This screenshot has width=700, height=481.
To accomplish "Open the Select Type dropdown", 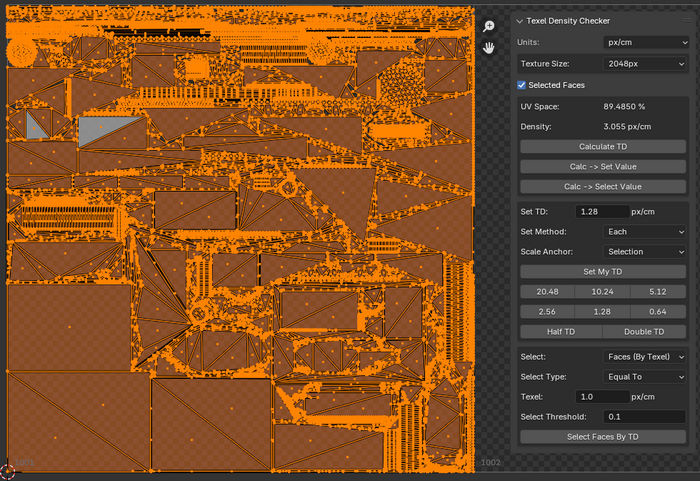I will [645, 376].
